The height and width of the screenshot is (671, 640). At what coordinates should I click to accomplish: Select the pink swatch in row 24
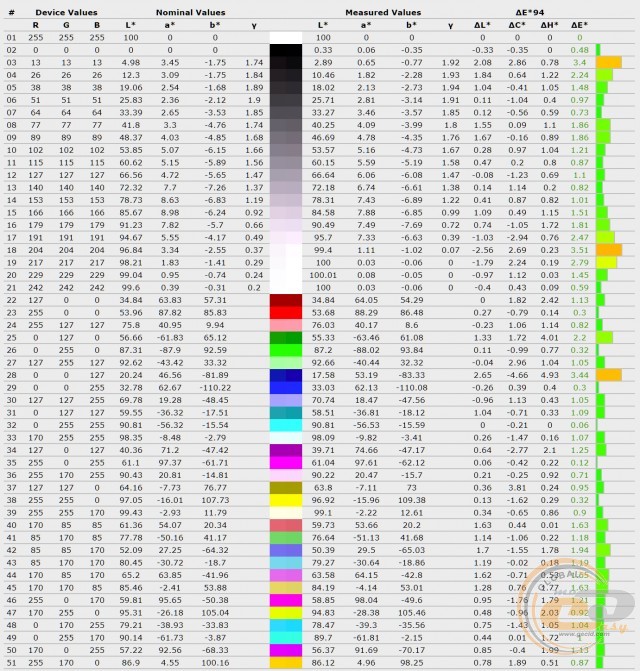pos(286,325)
